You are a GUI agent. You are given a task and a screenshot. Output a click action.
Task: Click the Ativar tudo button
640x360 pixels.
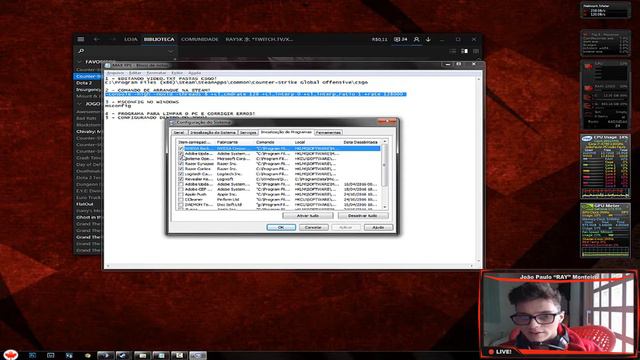(x=308, y=216)
